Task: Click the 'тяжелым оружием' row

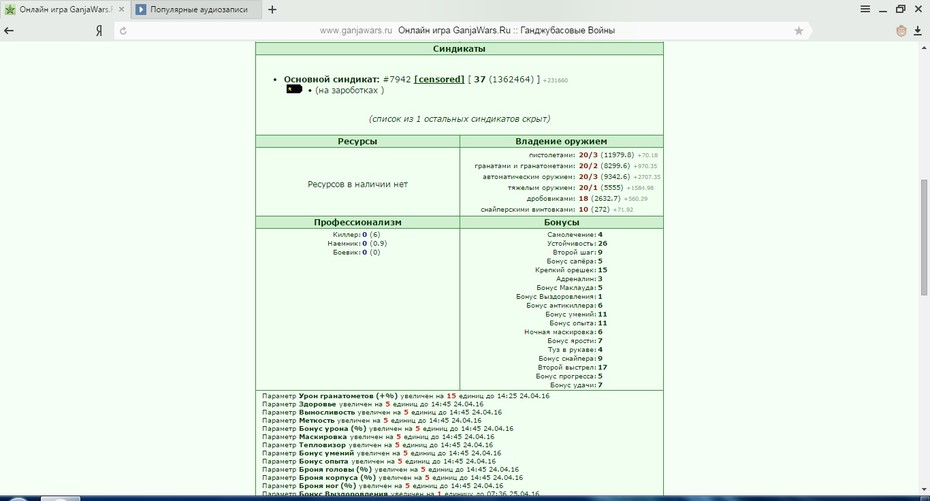Action: 580,187
